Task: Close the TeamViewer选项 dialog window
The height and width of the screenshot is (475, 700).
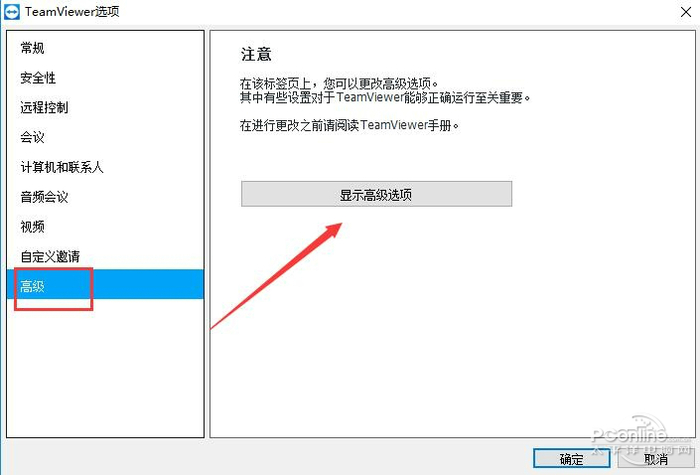Action: coord(686,12)
